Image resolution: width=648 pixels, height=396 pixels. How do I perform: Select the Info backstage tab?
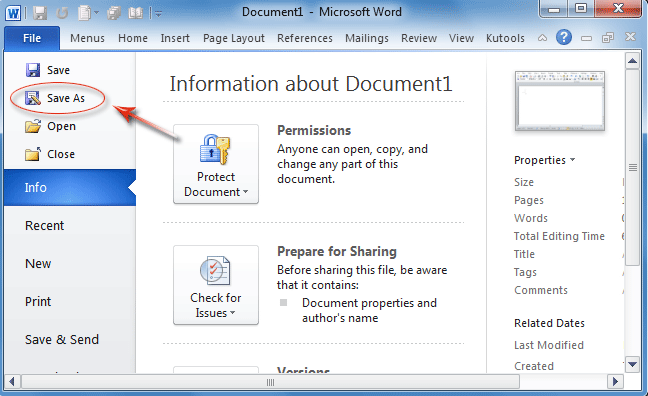(70, 187)
